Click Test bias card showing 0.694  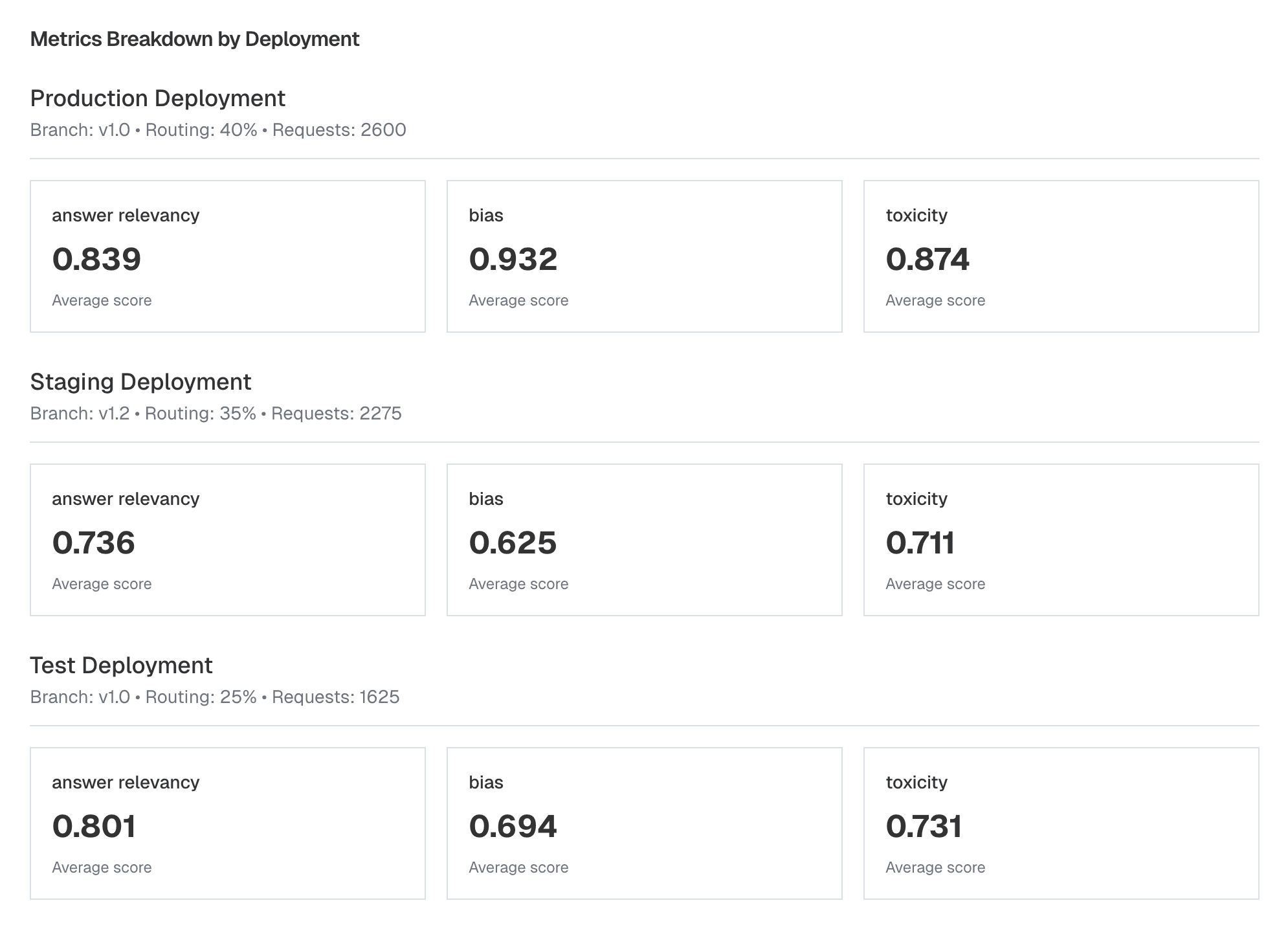click(x=644, y=823)
